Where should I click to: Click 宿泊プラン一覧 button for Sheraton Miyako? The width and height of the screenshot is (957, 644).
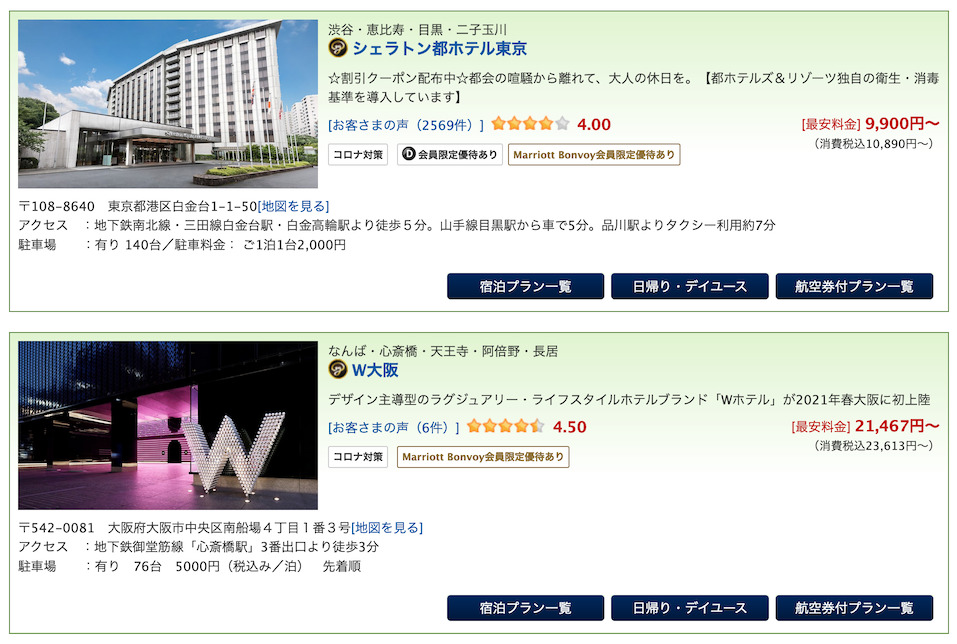525,286
